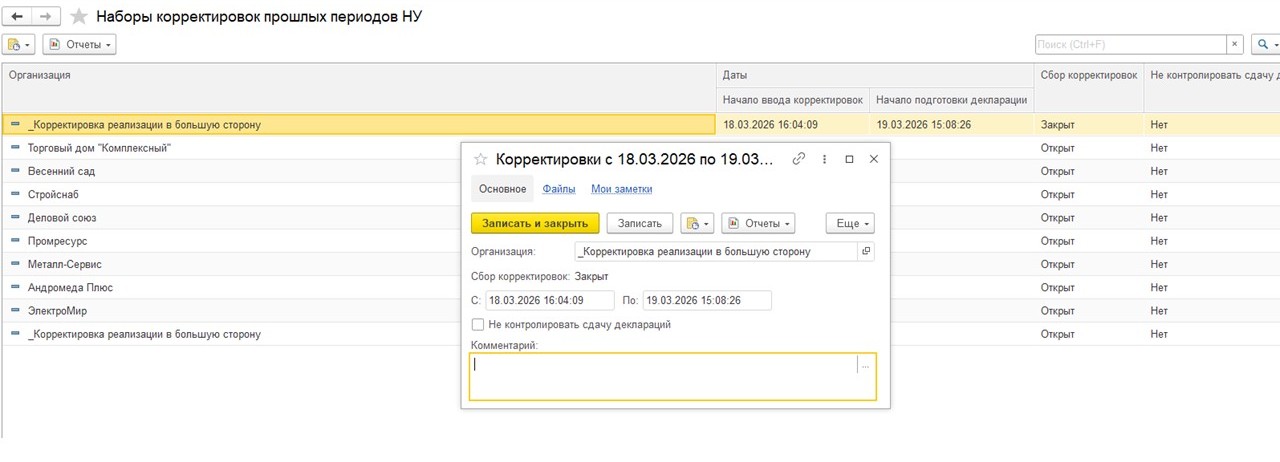Open the dialog's three-dot options menu
Screen dimensions: 1280x462
click(824, 159)
